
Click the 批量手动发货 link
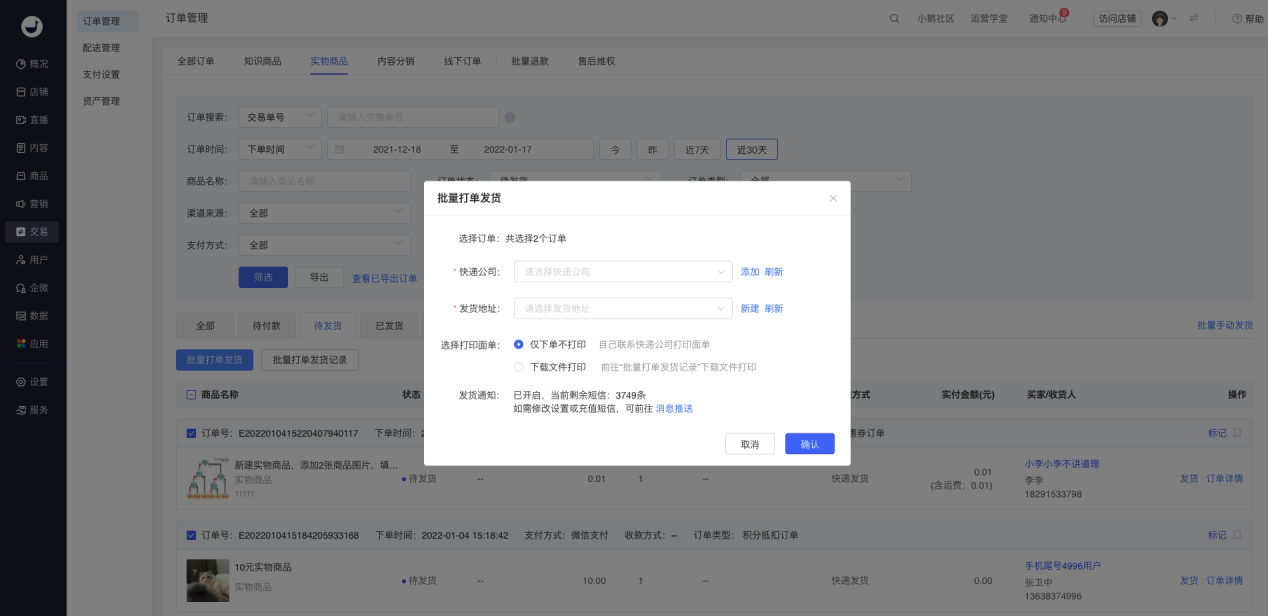pos(1225,325)
